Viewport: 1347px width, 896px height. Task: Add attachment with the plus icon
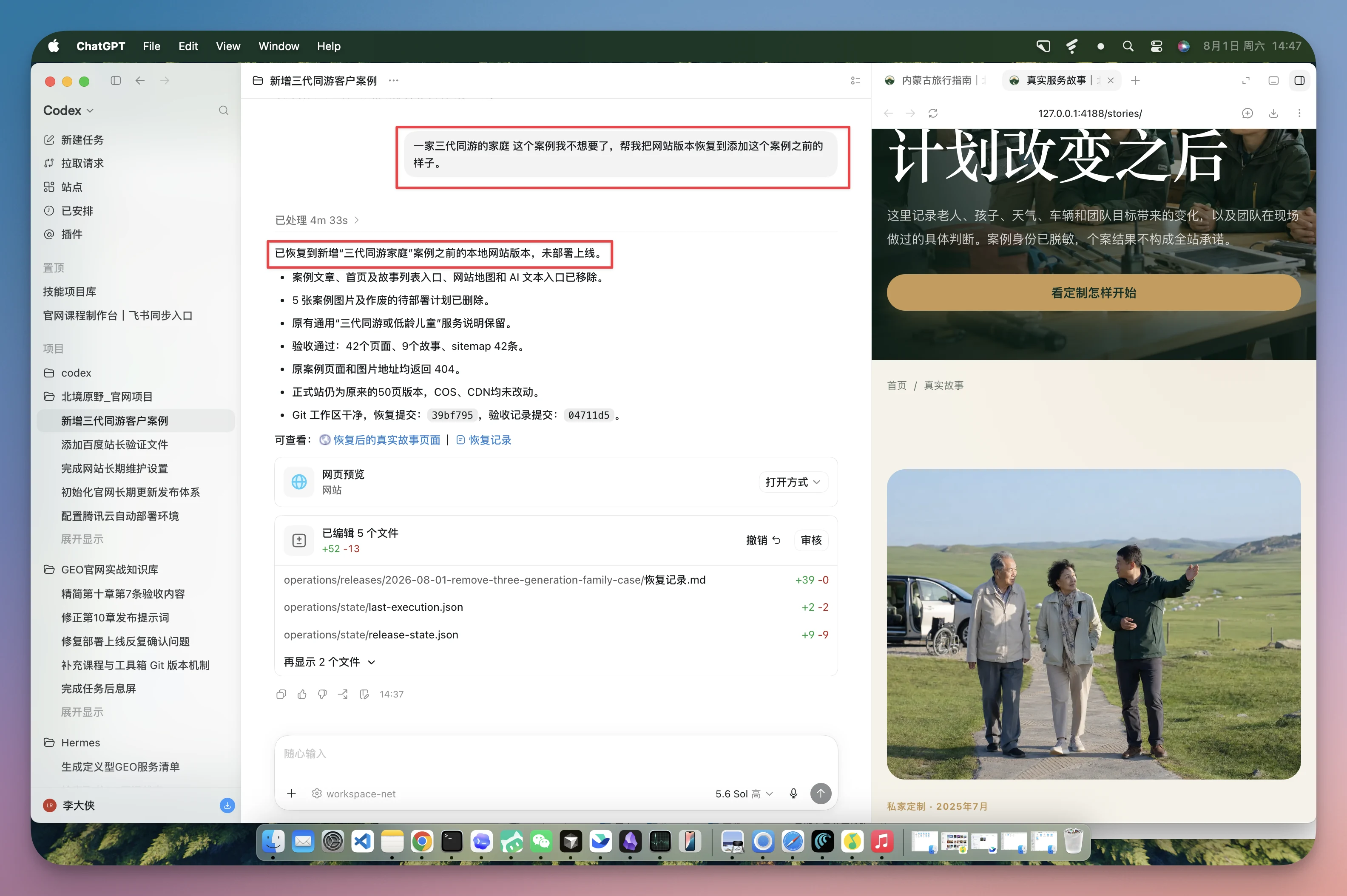291,793
